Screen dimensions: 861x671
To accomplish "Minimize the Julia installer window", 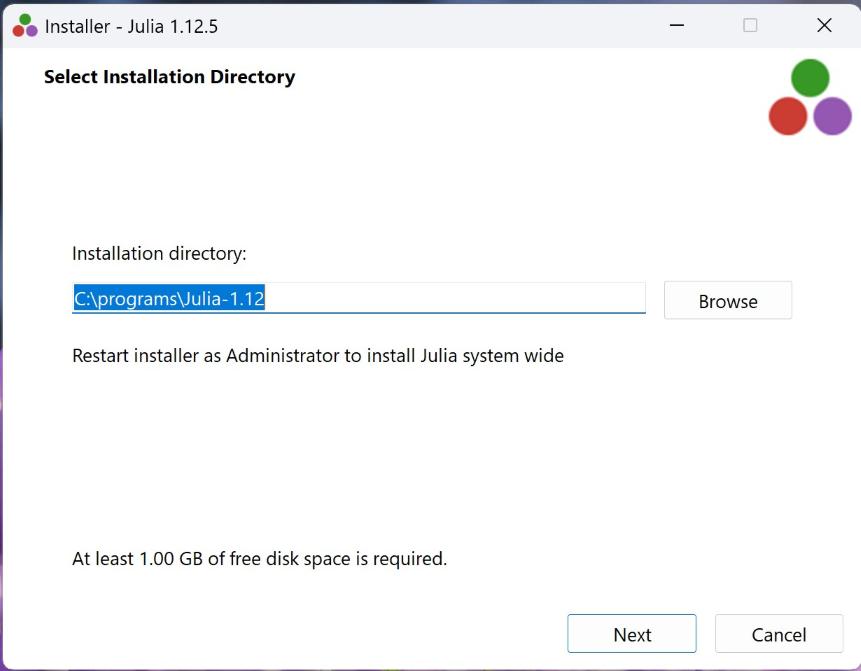I will (676, 26).
